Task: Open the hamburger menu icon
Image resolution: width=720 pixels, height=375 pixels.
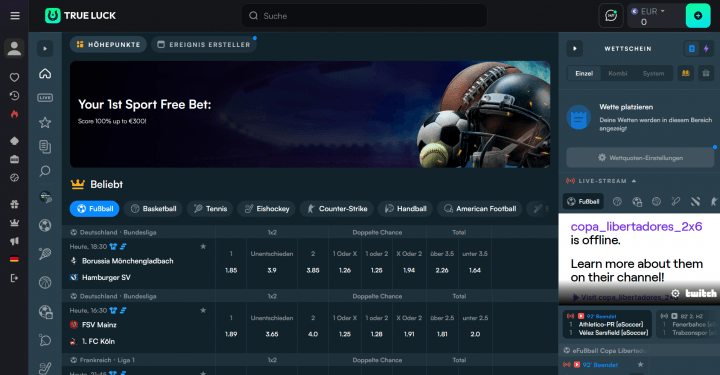Action: [x=15, y=16]
